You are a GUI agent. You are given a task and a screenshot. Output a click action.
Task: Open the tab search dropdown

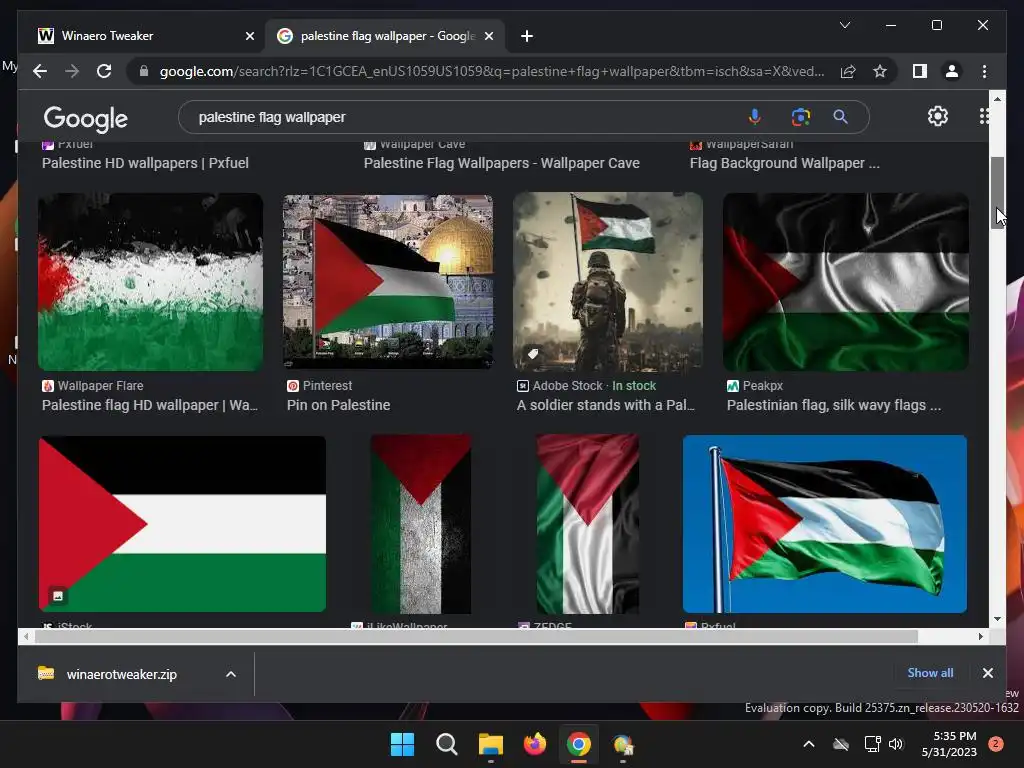(x=844, y=25)
